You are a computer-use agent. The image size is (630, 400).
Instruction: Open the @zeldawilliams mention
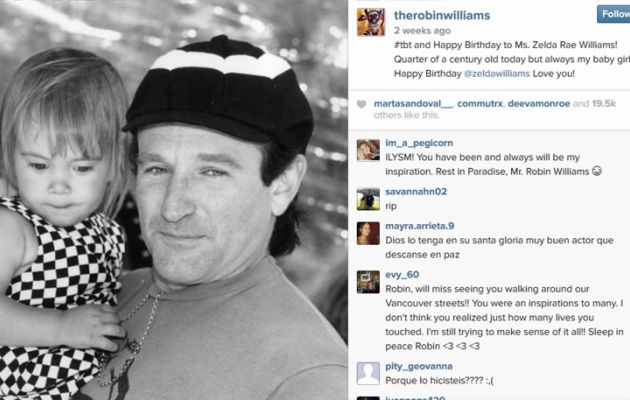point(497,74)
